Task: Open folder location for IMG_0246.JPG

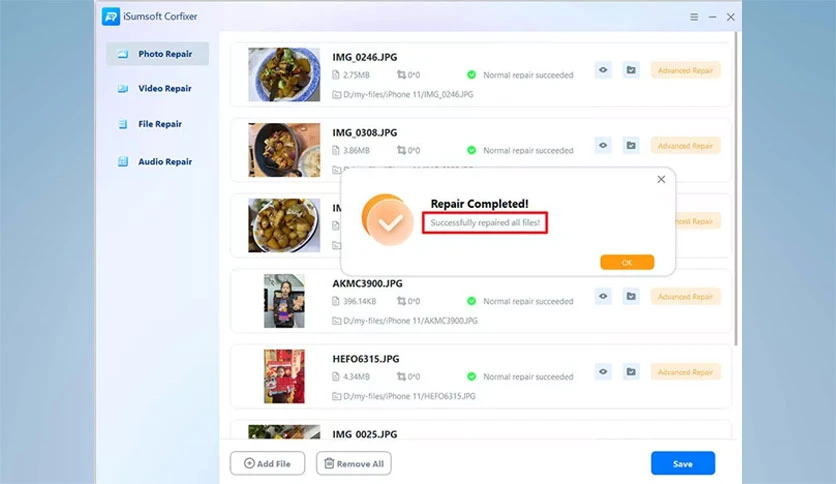Action: (x=631, y=70)
